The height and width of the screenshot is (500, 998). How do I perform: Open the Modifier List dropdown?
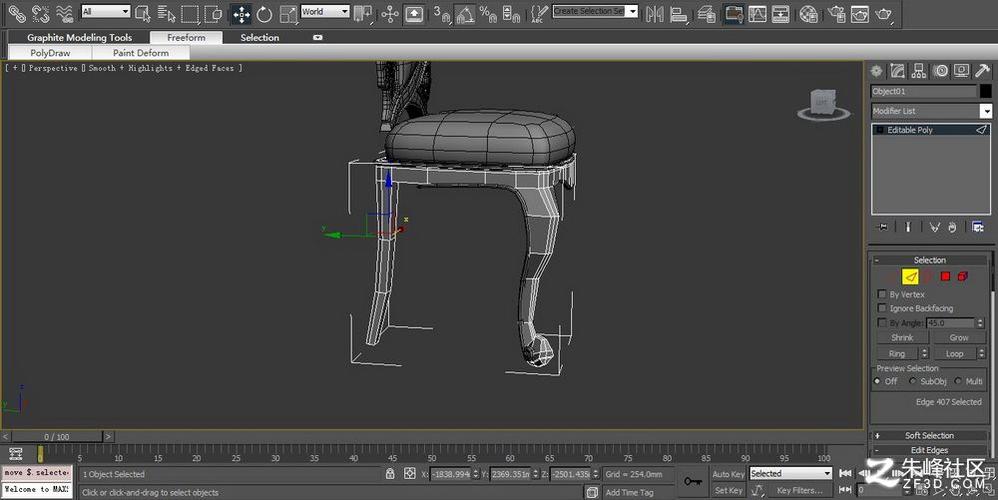[931, 111]
